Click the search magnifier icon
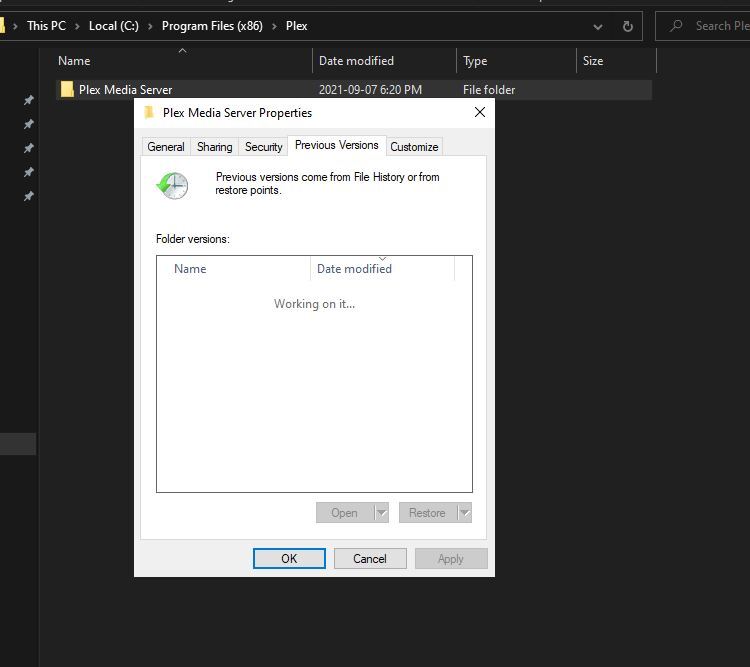The image size is (750, 667). (x=676, y=25)
